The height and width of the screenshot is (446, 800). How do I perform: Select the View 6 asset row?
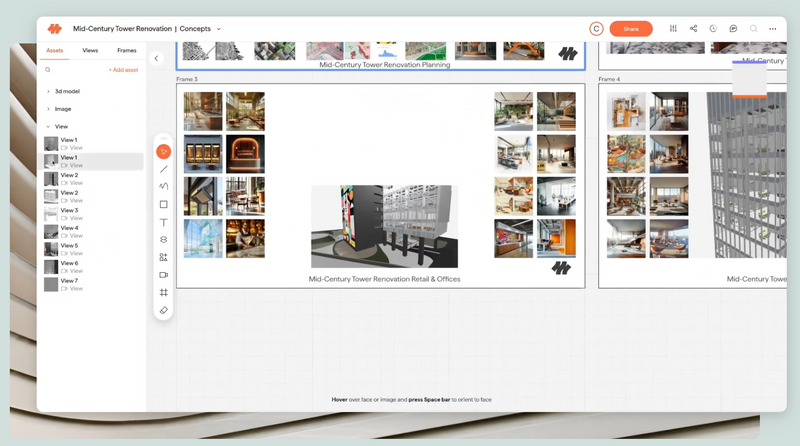tap(92, 267)
